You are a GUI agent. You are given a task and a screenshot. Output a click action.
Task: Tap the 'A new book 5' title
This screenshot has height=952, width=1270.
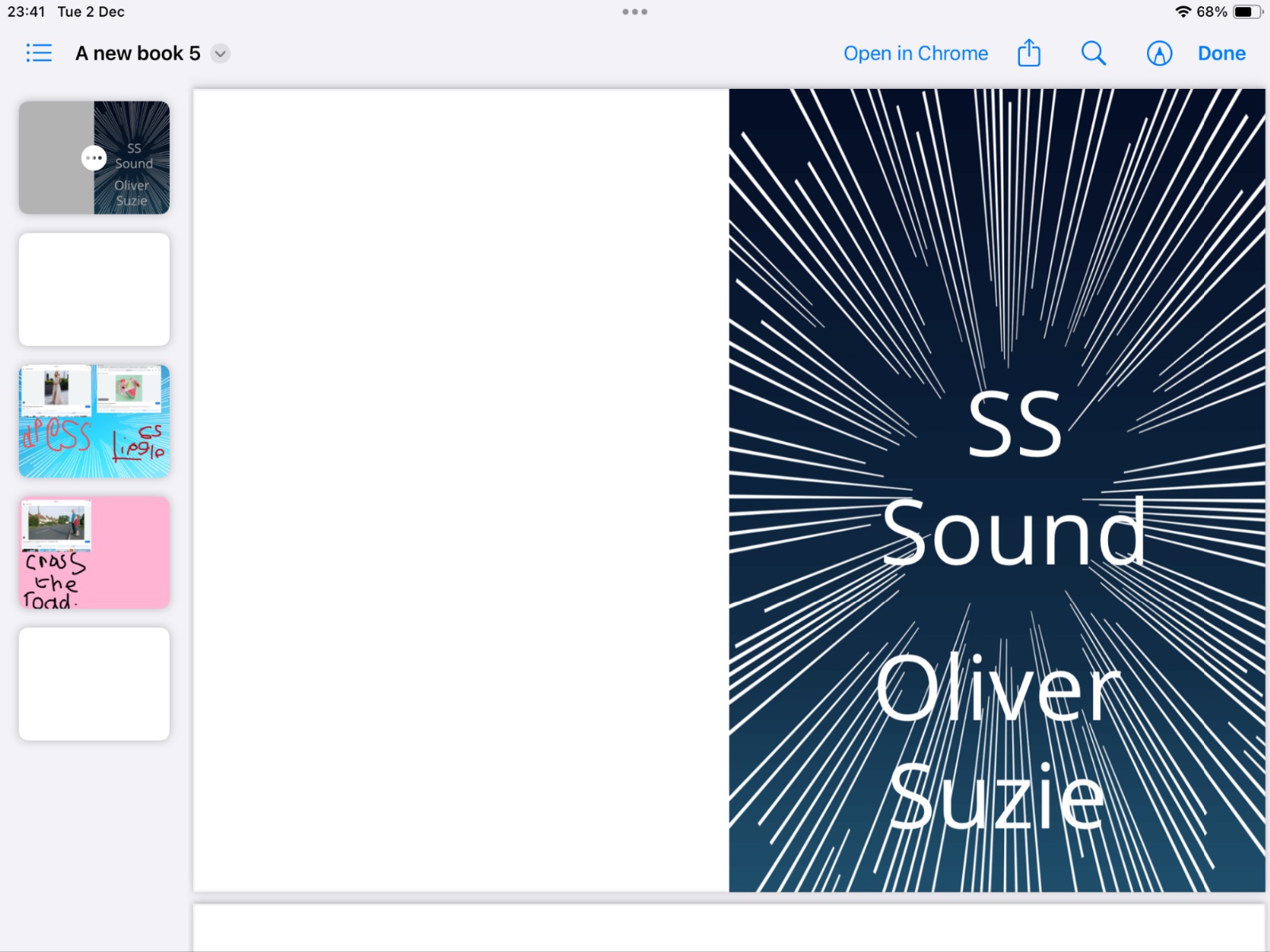[x=137, y=53]
